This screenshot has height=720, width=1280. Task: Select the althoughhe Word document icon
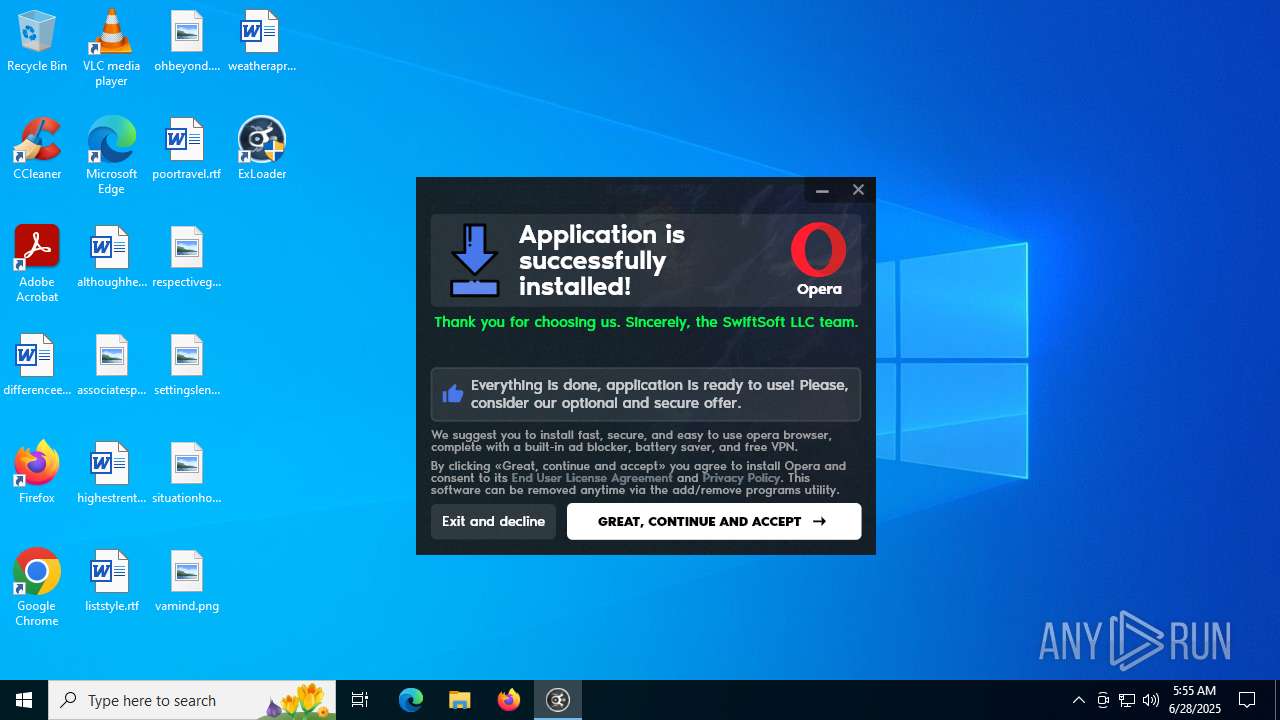point(111,257)
